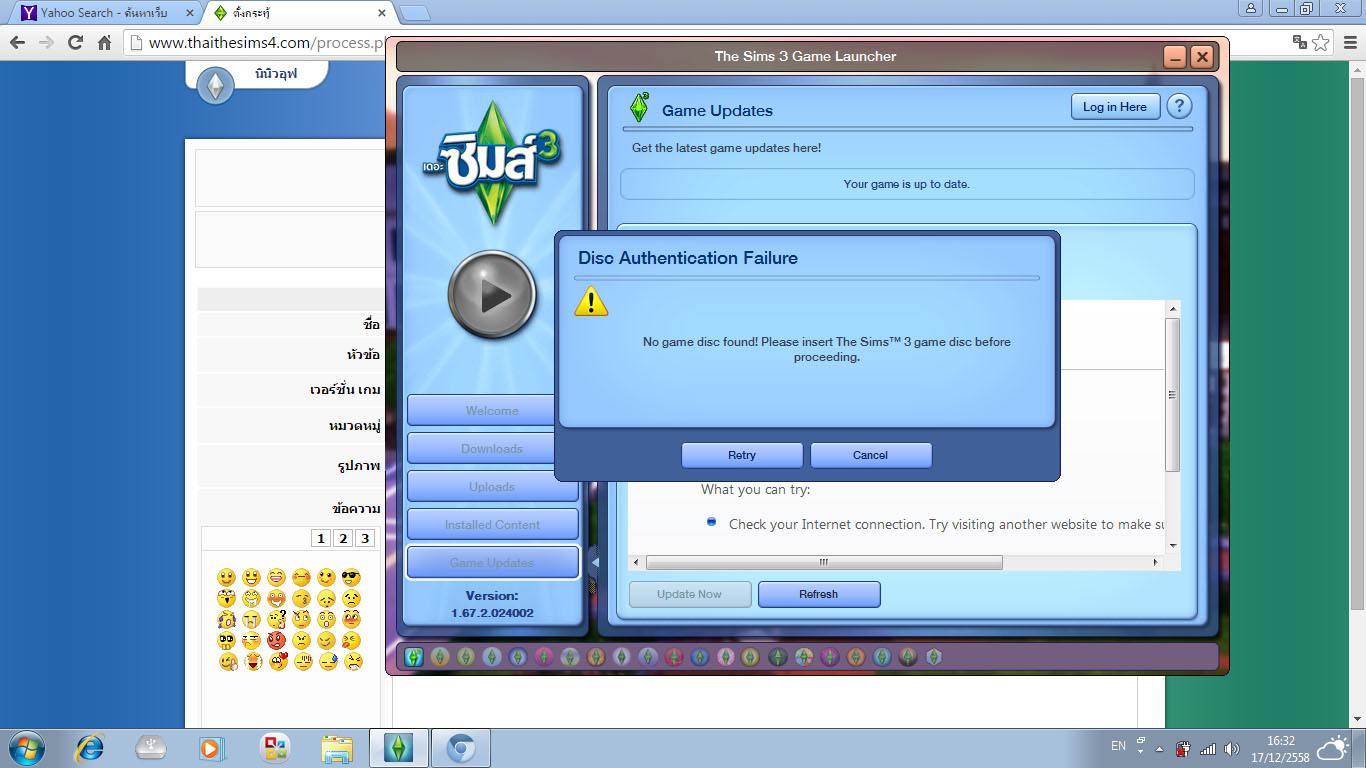The width and height of the screenshot is (1366, 768).
Task: Click the plumbob icon beside the site's top-left banner
Action: click(215, 86)
